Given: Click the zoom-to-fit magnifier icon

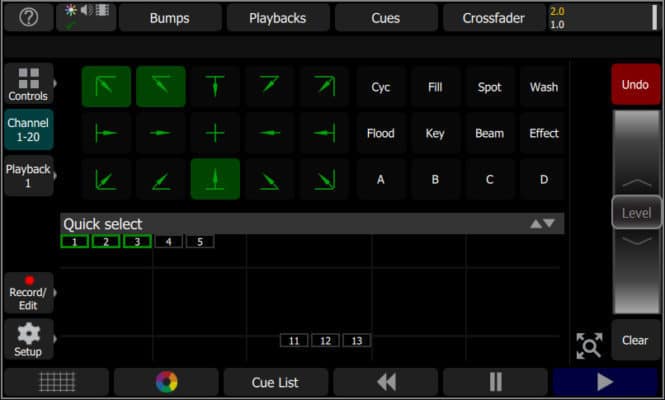Looking at the screenshot, I should point(589,345).
